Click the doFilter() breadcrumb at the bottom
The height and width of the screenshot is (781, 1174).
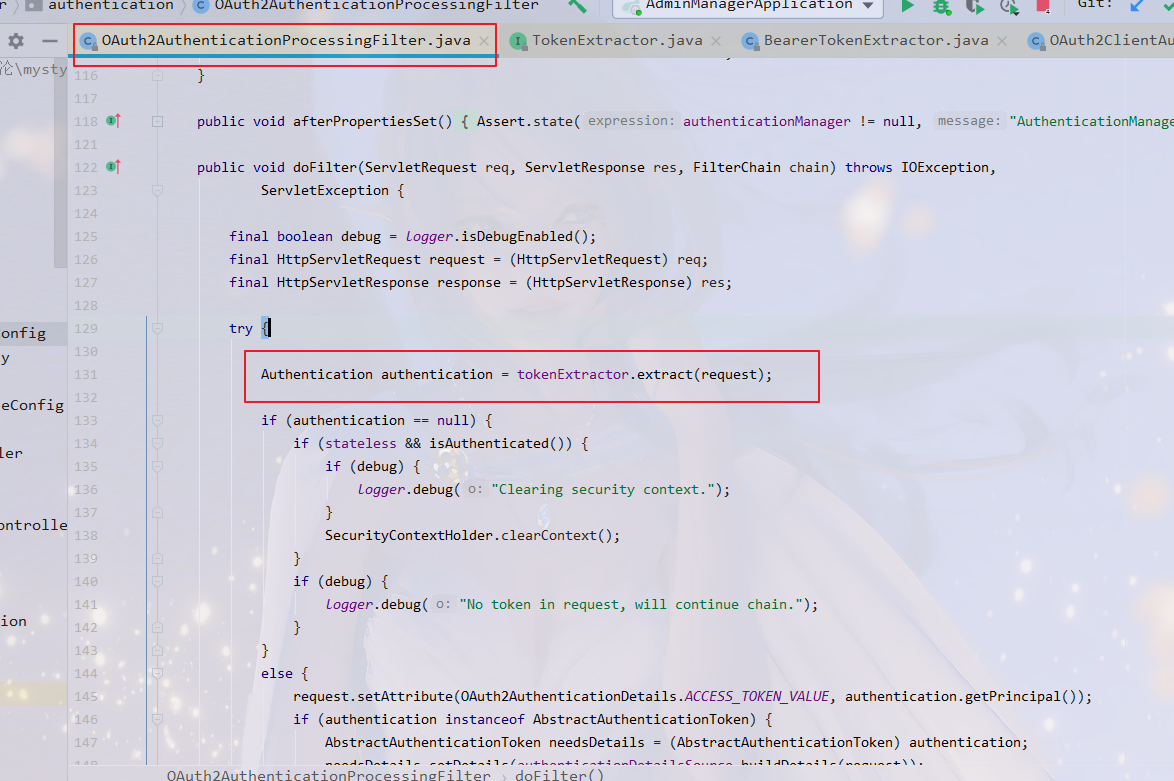[x=559, y=775]
